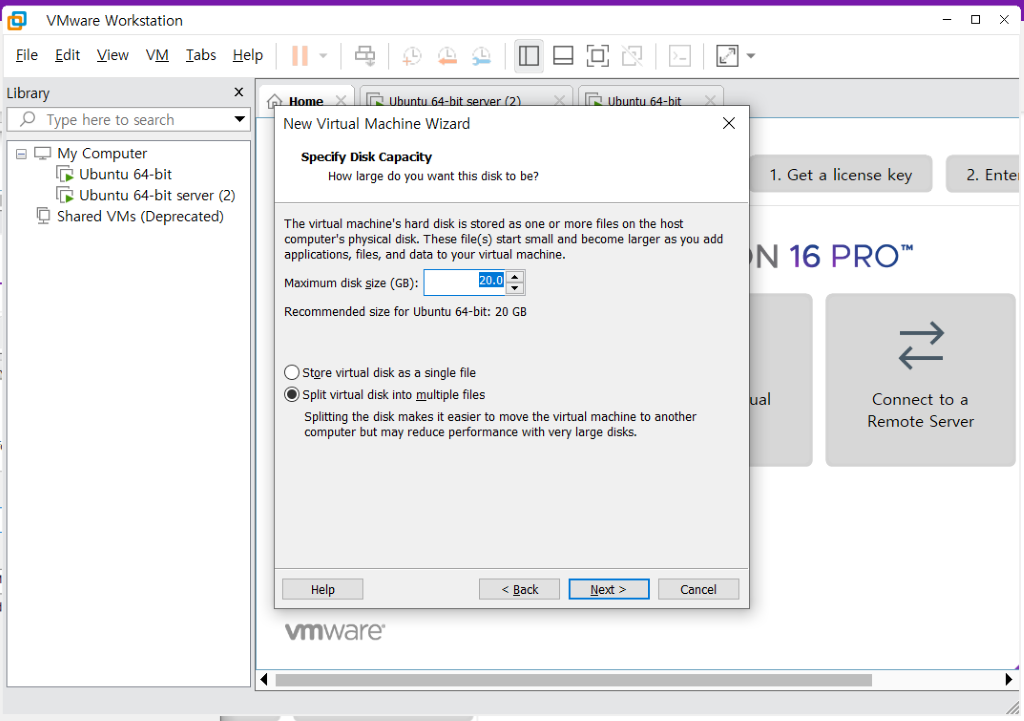Click the Shared VMs icon in library tree

click(43, 216)
